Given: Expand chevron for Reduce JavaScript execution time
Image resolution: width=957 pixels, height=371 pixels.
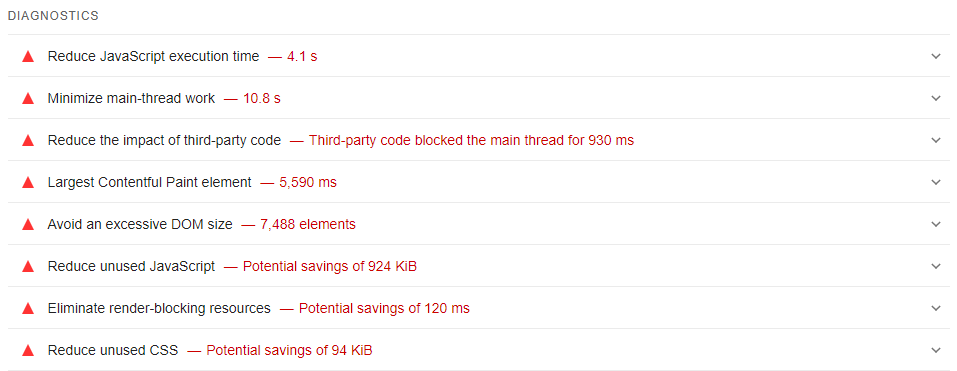Looking at the screenshot, I should (936, 56).
